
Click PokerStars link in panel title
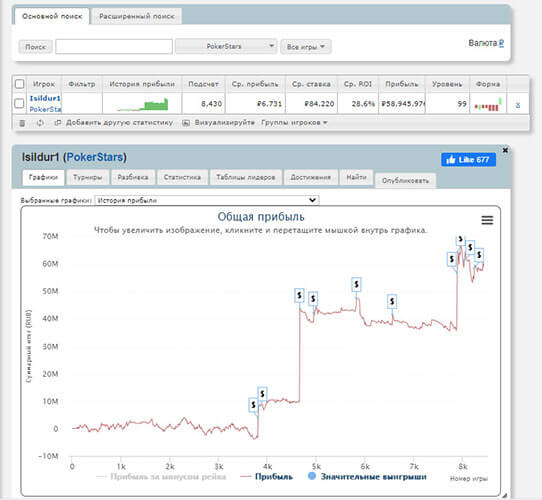point(94,157)
